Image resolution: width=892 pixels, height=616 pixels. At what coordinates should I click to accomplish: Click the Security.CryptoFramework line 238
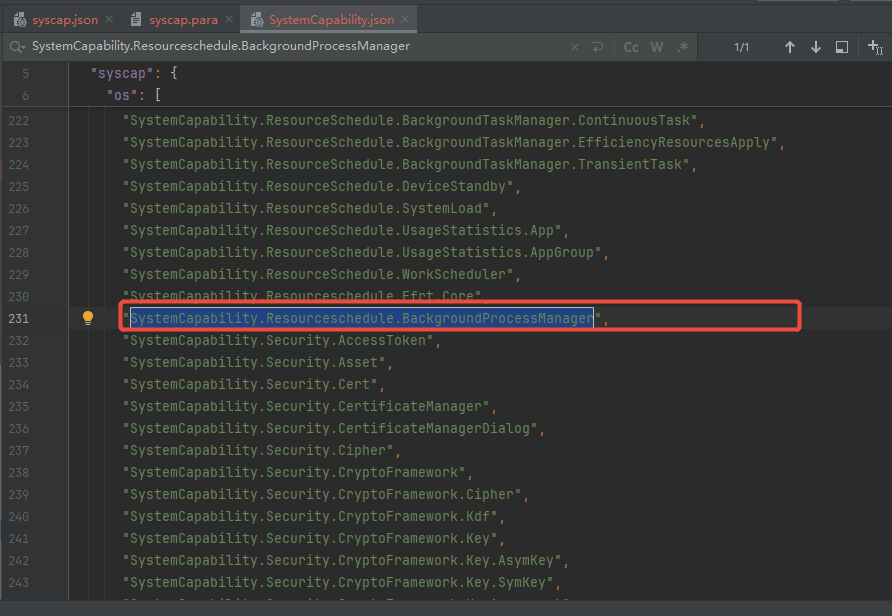pos(298,473)
